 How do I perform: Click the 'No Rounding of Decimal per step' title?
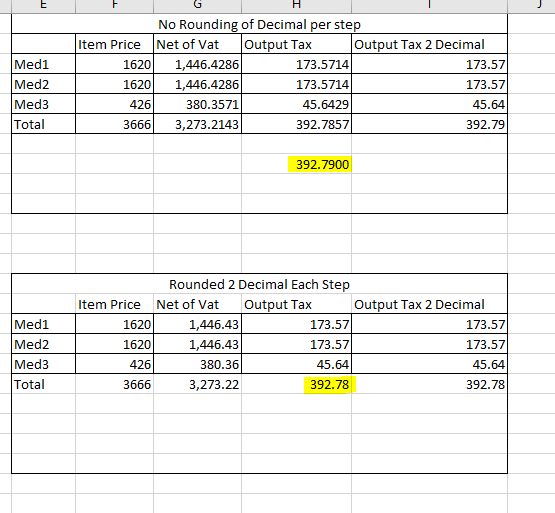(x=259, y=24)
